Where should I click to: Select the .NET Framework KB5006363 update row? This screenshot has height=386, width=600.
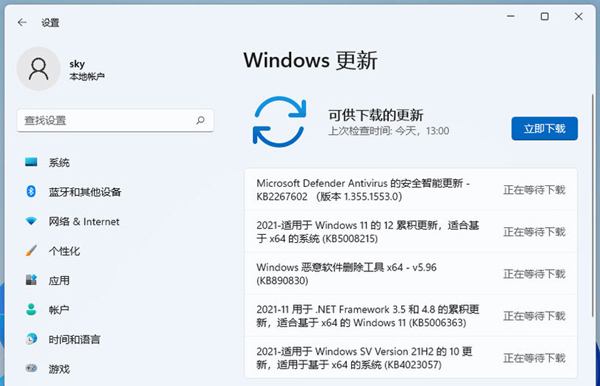(x=411, y=316)
